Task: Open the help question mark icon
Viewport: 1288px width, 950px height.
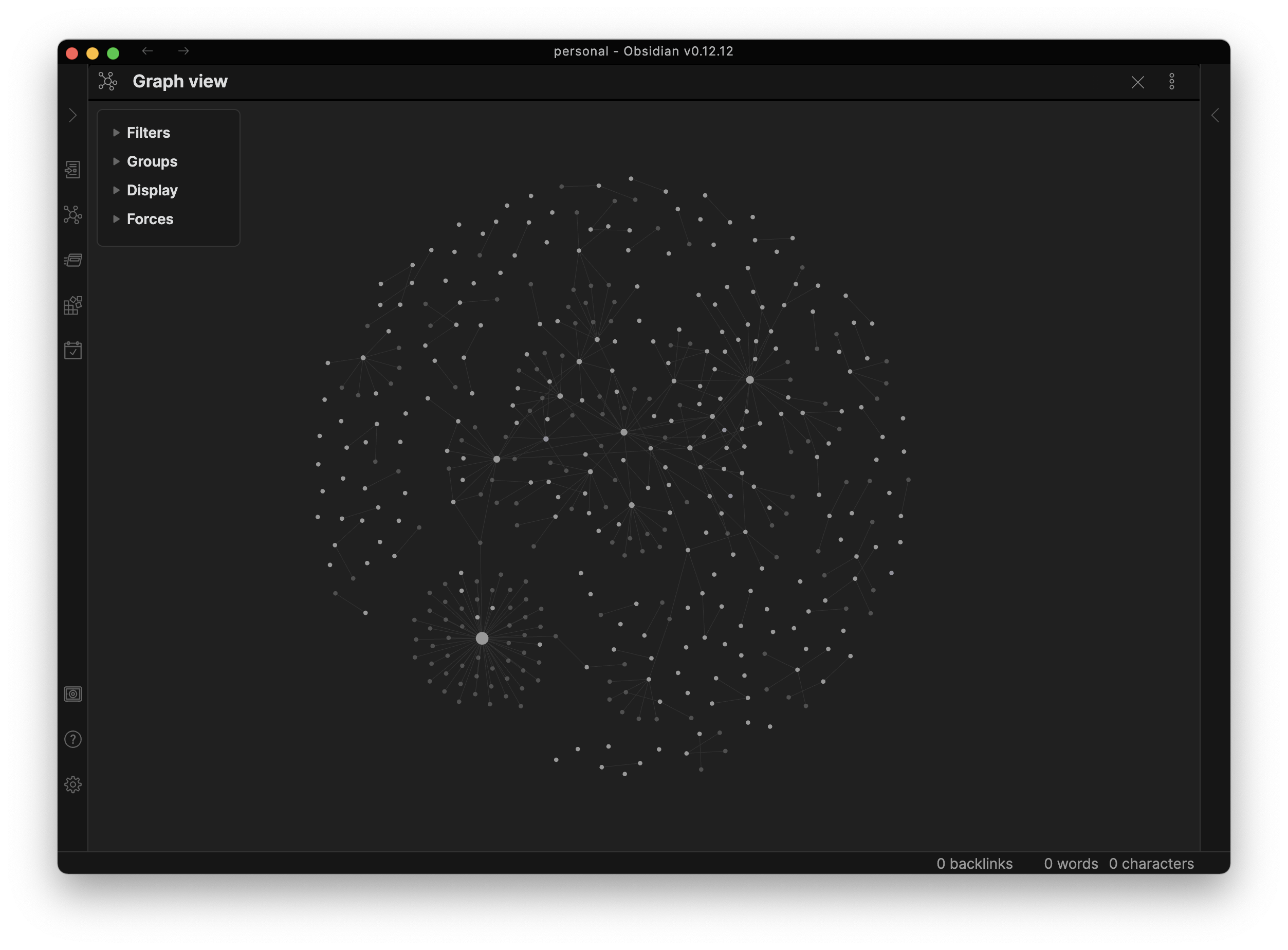Action: 72,740
